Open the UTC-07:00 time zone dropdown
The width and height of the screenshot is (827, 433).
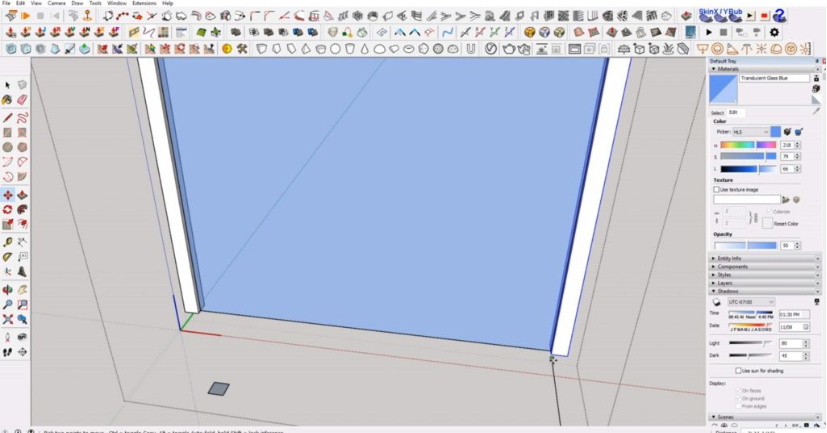coord(751,302)
